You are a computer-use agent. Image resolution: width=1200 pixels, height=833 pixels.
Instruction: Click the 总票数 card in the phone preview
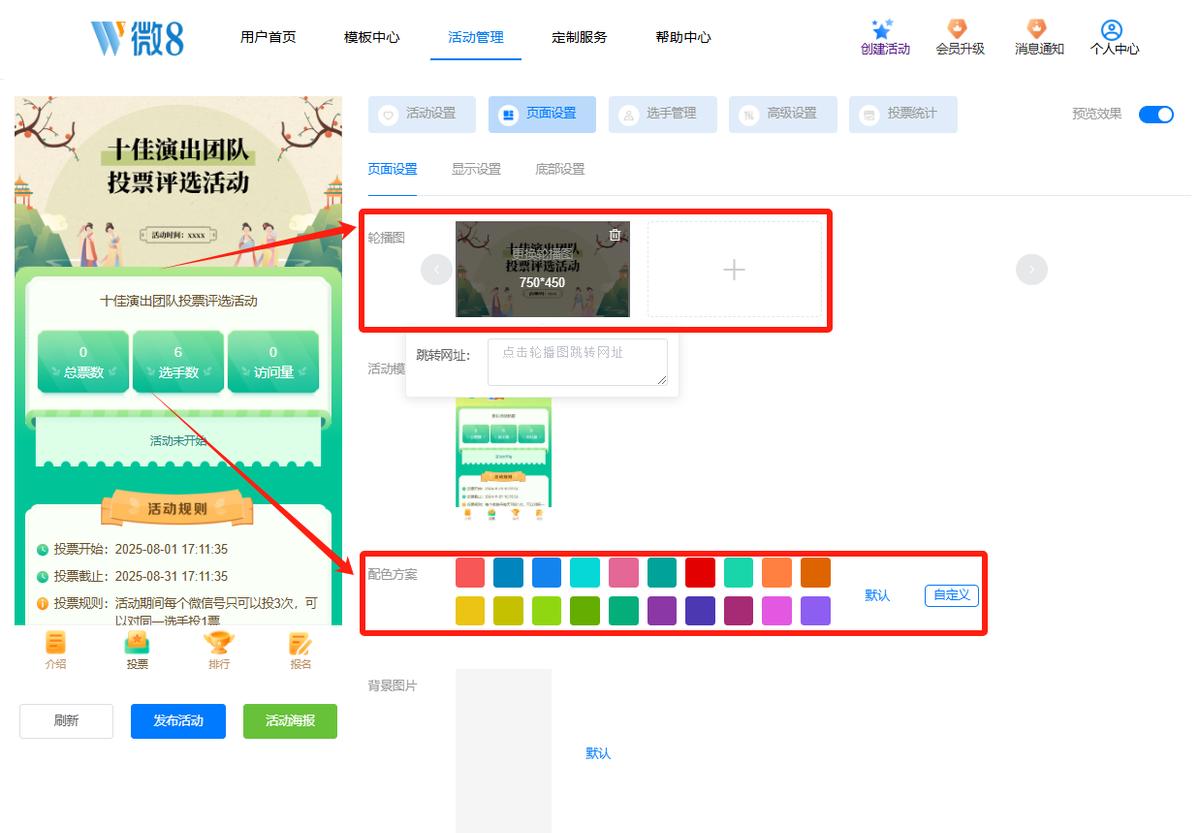pyautogui.click(x=83, y=361)
